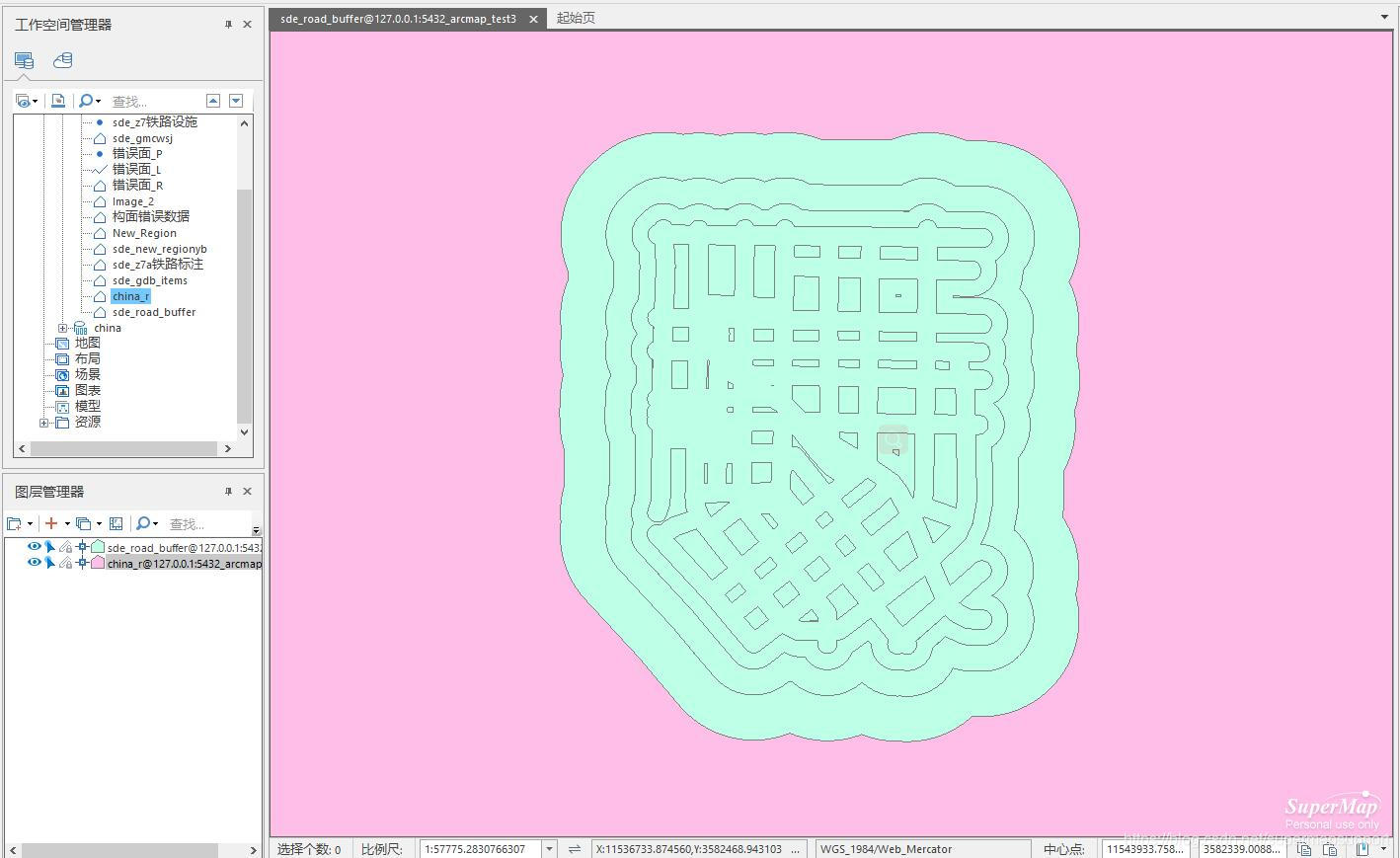Image resolution: width=1400 pixels, height=858 pixels.
Task: Click the center point Y coordinate field
Action: (x=1241, y=849)
